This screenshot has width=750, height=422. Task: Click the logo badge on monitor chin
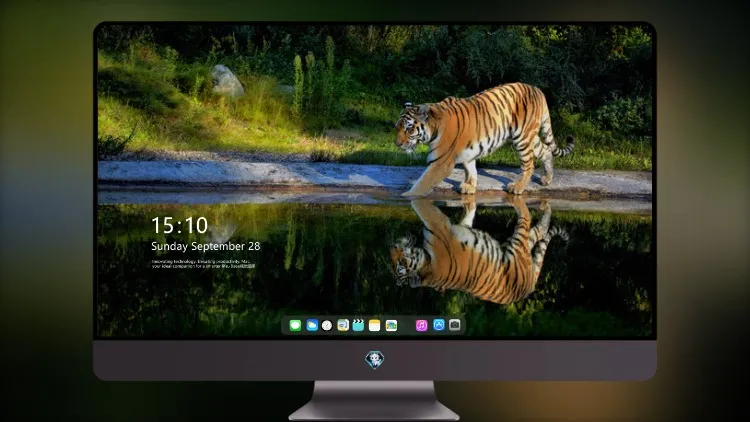pyautogui.click(x=375, y=360)
